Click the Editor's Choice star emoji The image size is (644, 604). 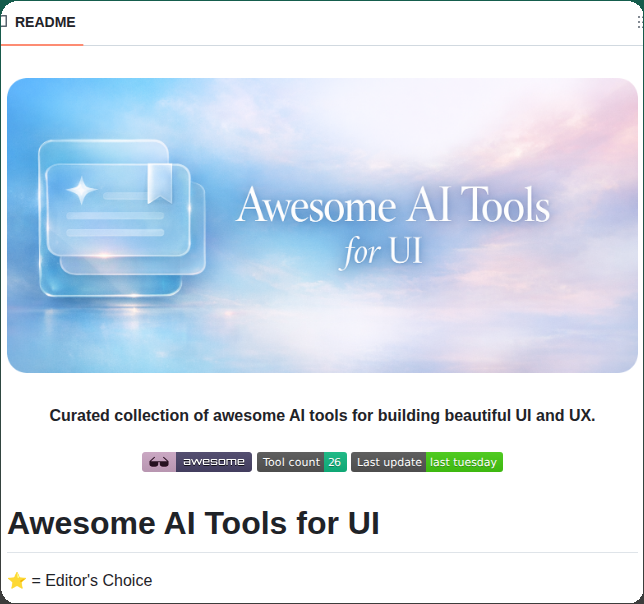tap(17, 581)
